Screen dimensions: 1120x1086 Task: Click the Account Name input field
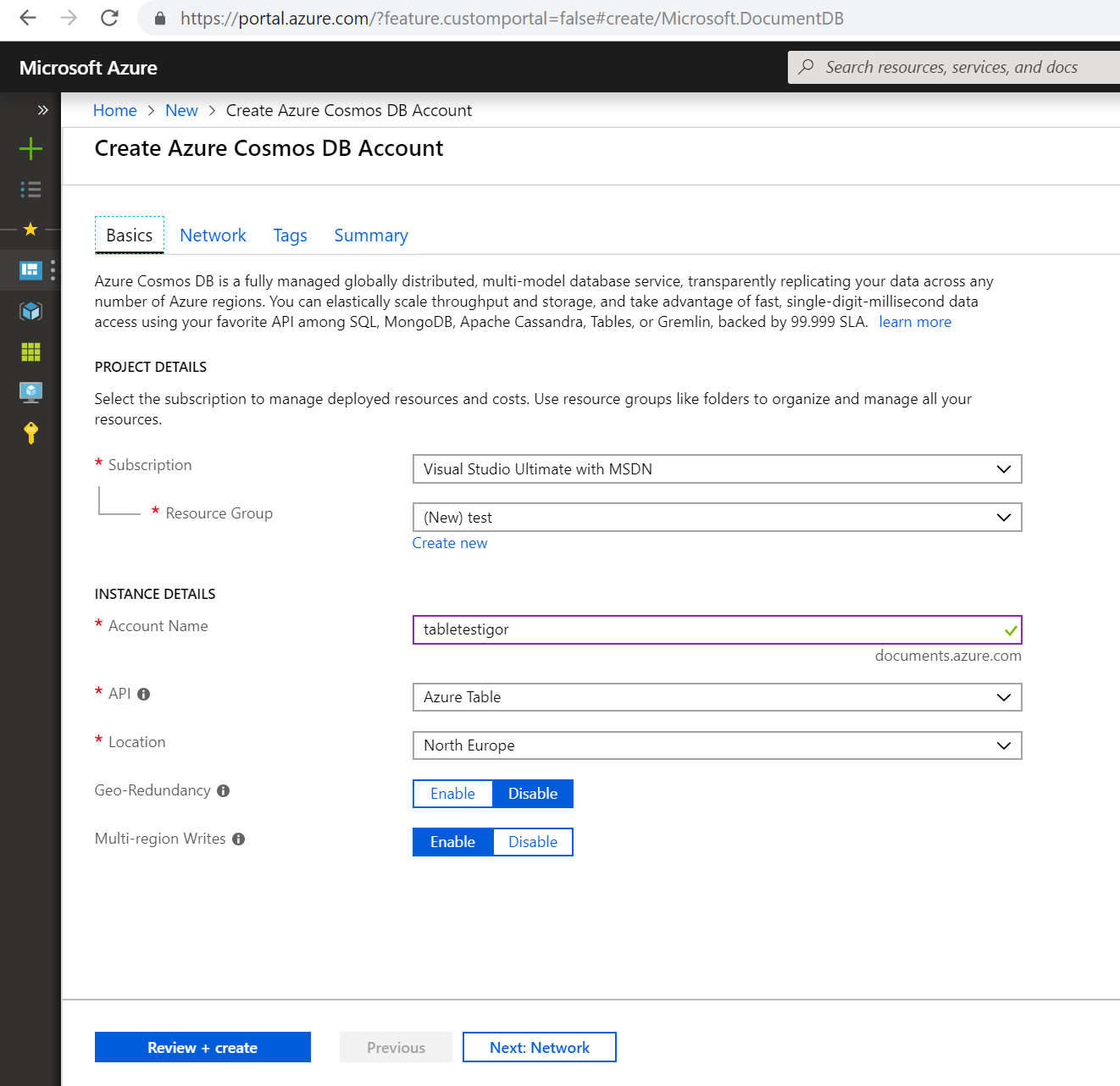[x=717, y=629]
